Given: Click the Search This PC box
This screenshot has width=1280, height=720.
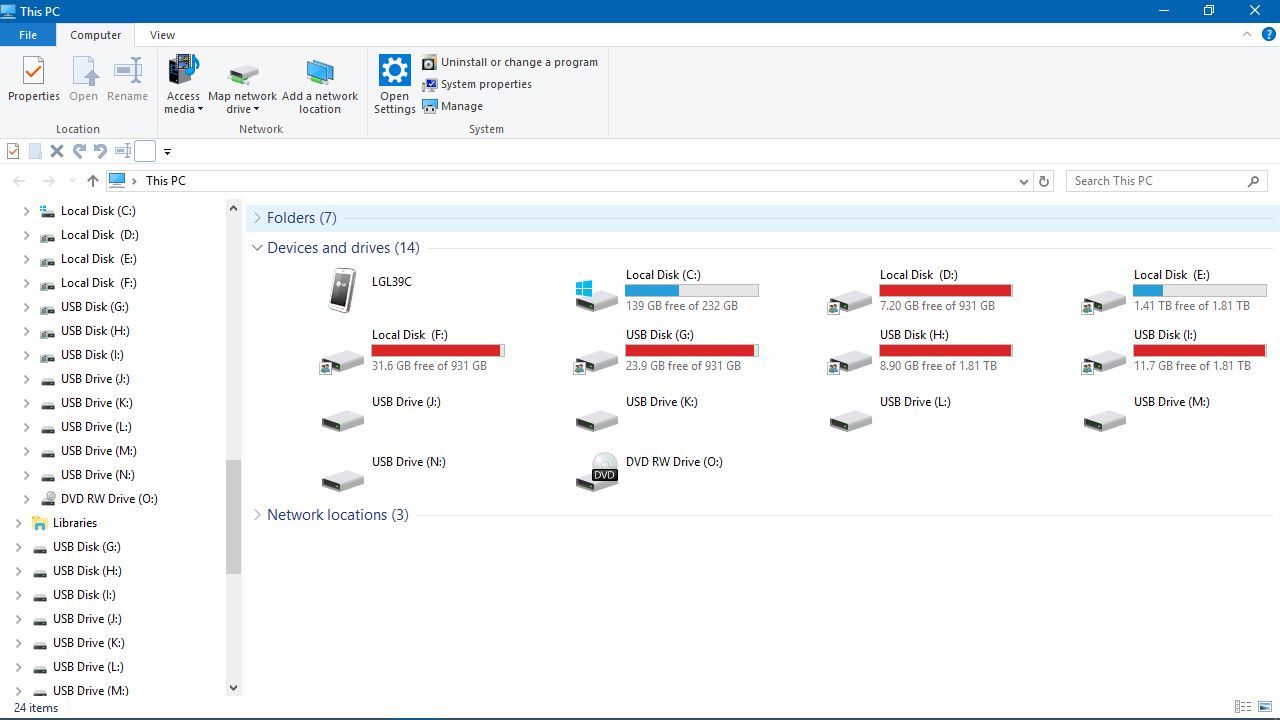Looking at the screenshot, I should pos(1166,181).
